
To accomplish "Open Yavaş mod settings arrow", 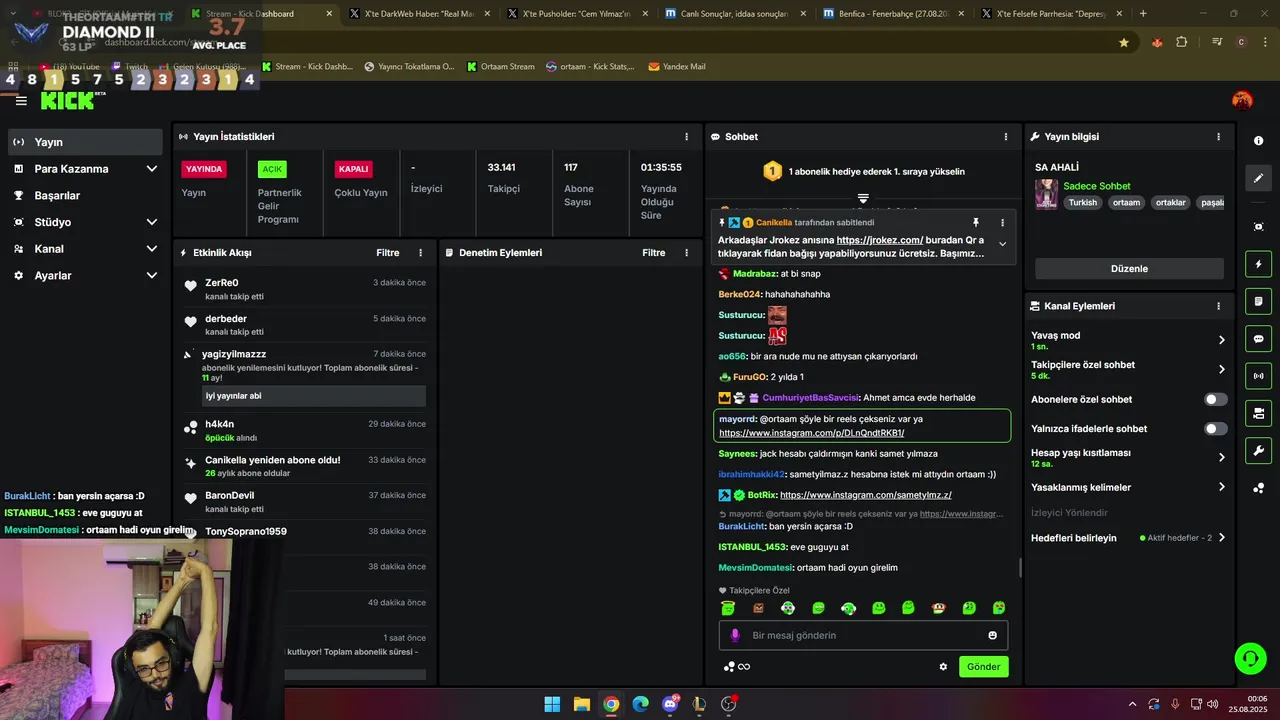I will 1221,340.
